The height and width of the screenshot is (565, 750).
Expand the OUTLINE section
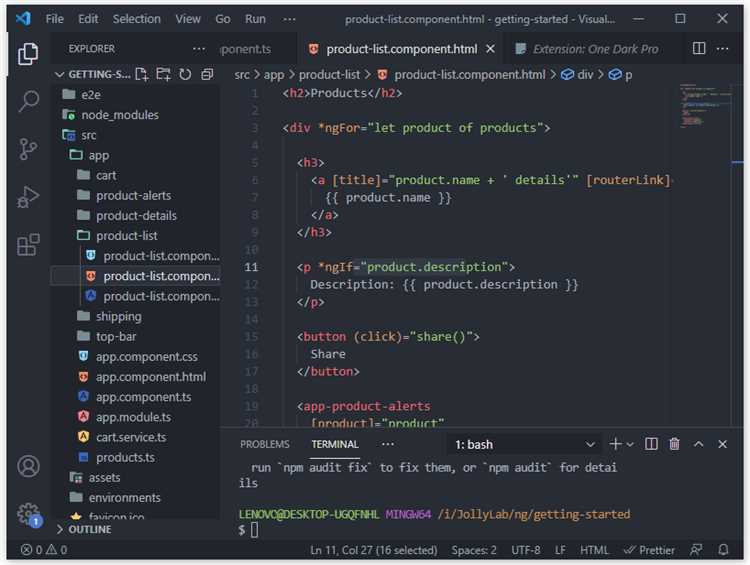pos(90,529)
